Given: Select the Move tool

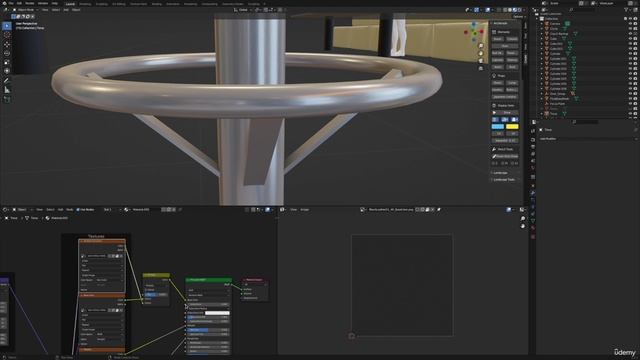Looking at the screenshot, I should click(7, 44).
